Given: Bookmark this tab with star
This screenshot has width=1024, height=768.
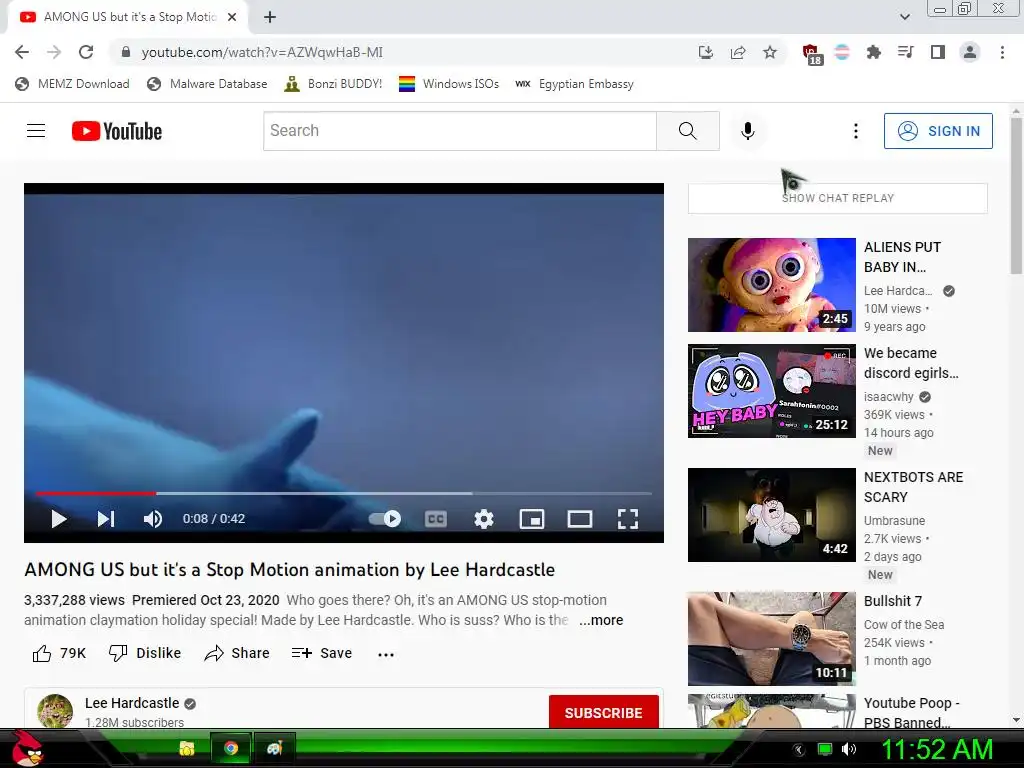Looking at the screenshot, I should (x=770, y=52).
